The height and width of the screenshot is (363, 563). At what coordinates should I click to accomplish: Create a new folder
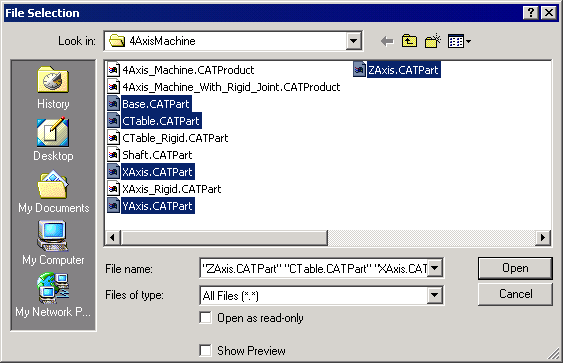pyautogui.click(x=432, y=41)
